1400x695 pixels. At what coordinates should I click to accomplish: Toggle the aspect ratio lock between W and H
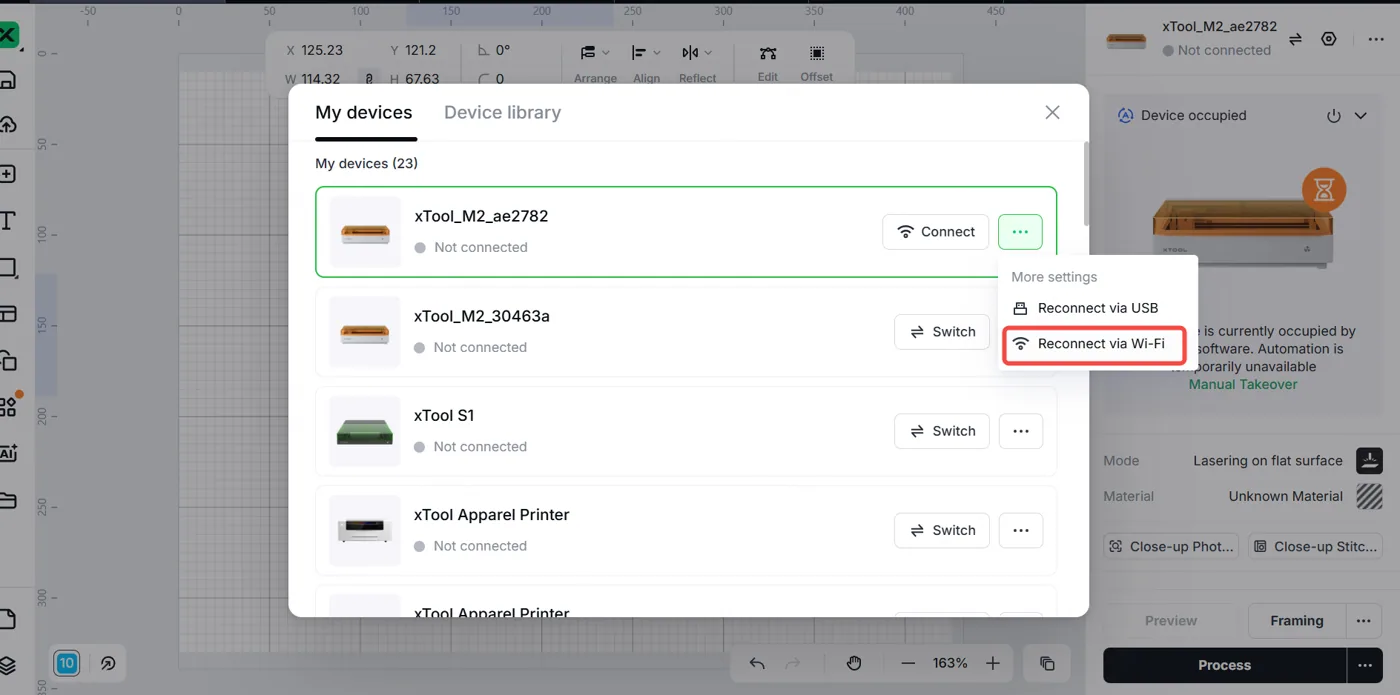pos(369,79)
